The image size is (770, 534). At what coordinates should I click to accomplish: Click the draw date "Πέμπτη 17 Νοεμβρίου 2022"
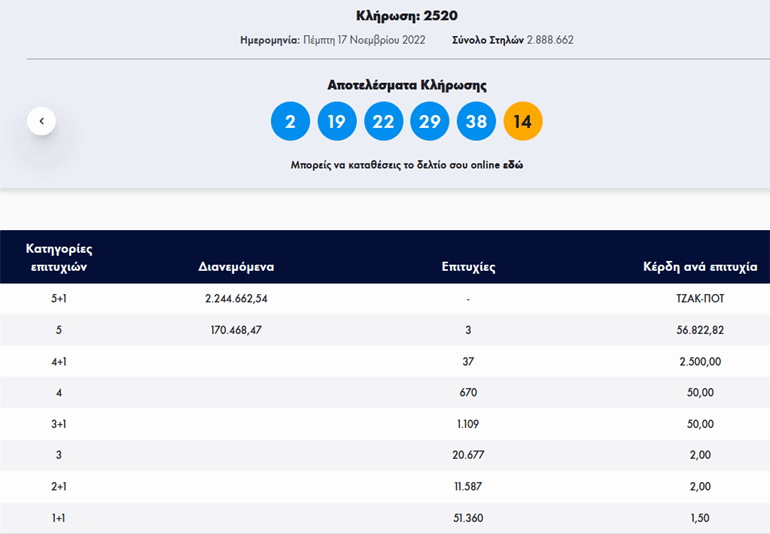point(363,40)
